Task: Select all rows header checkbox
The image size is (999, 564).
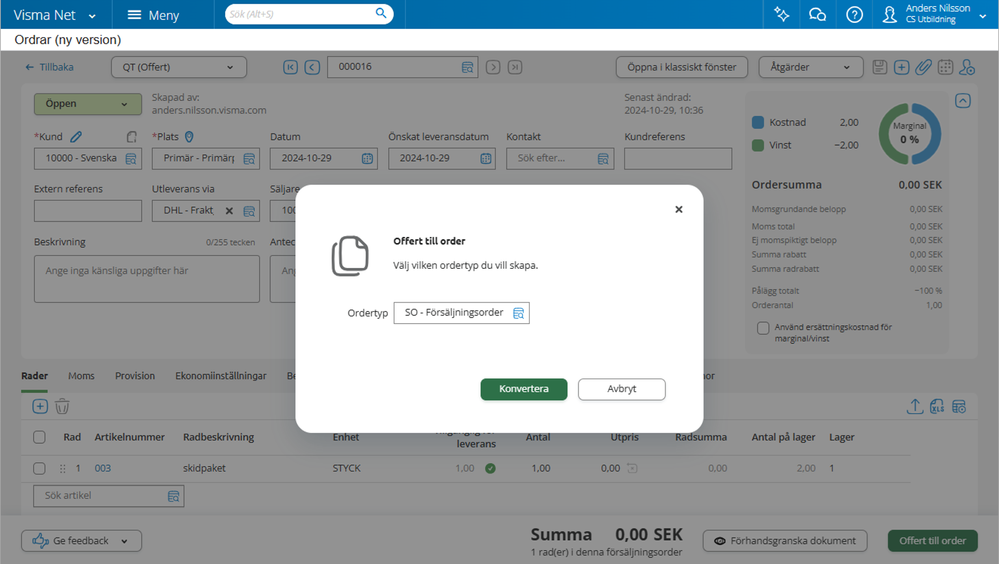Action: click(x=40, y=437)
